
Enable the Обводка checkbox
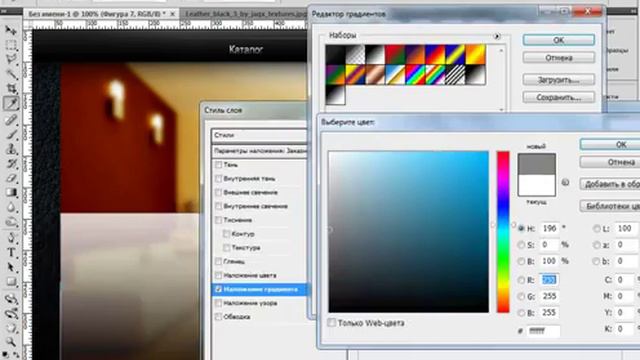click(x=218, y=317)
